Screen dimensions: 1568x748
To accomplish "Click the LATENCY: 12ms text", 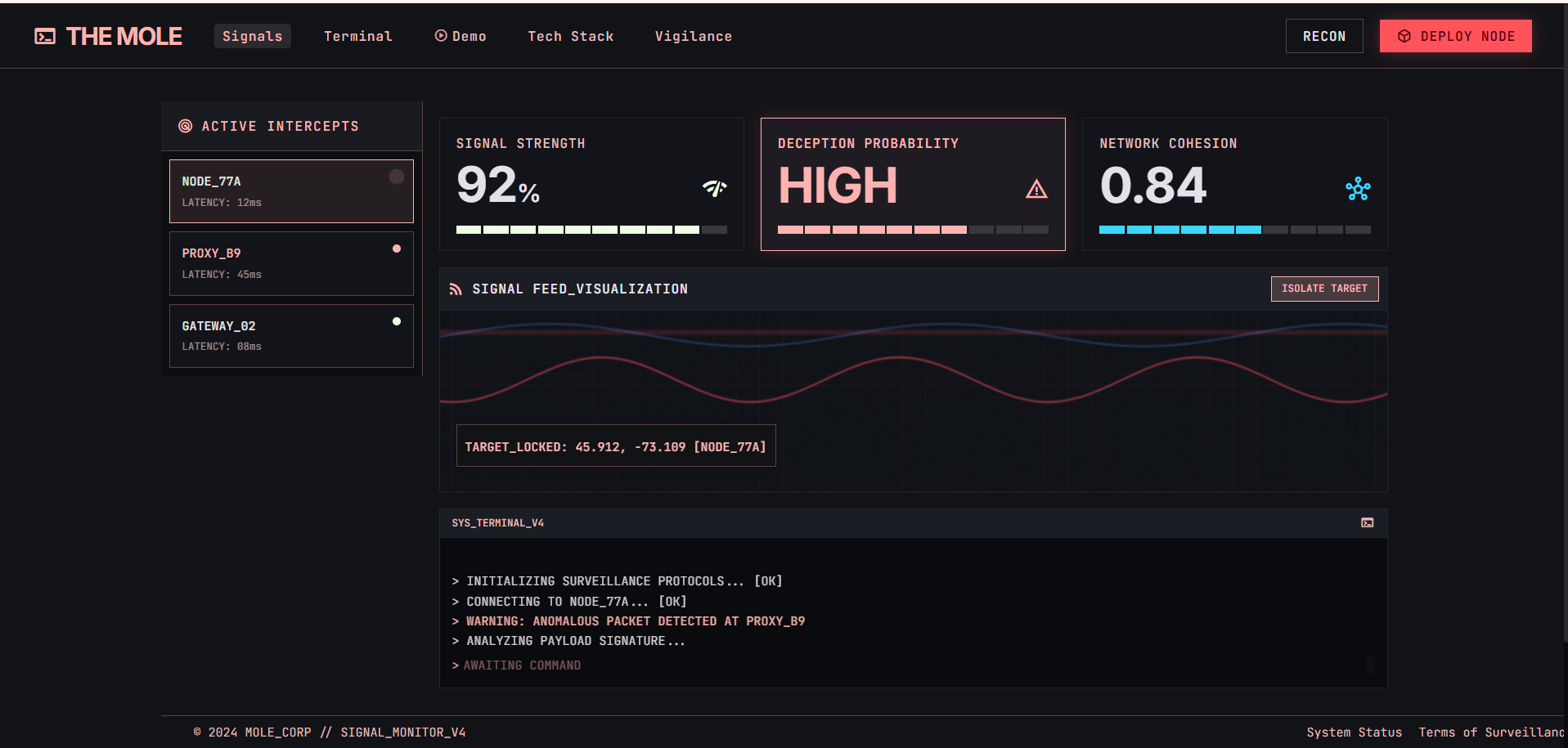I will click(x=222, y=203).
